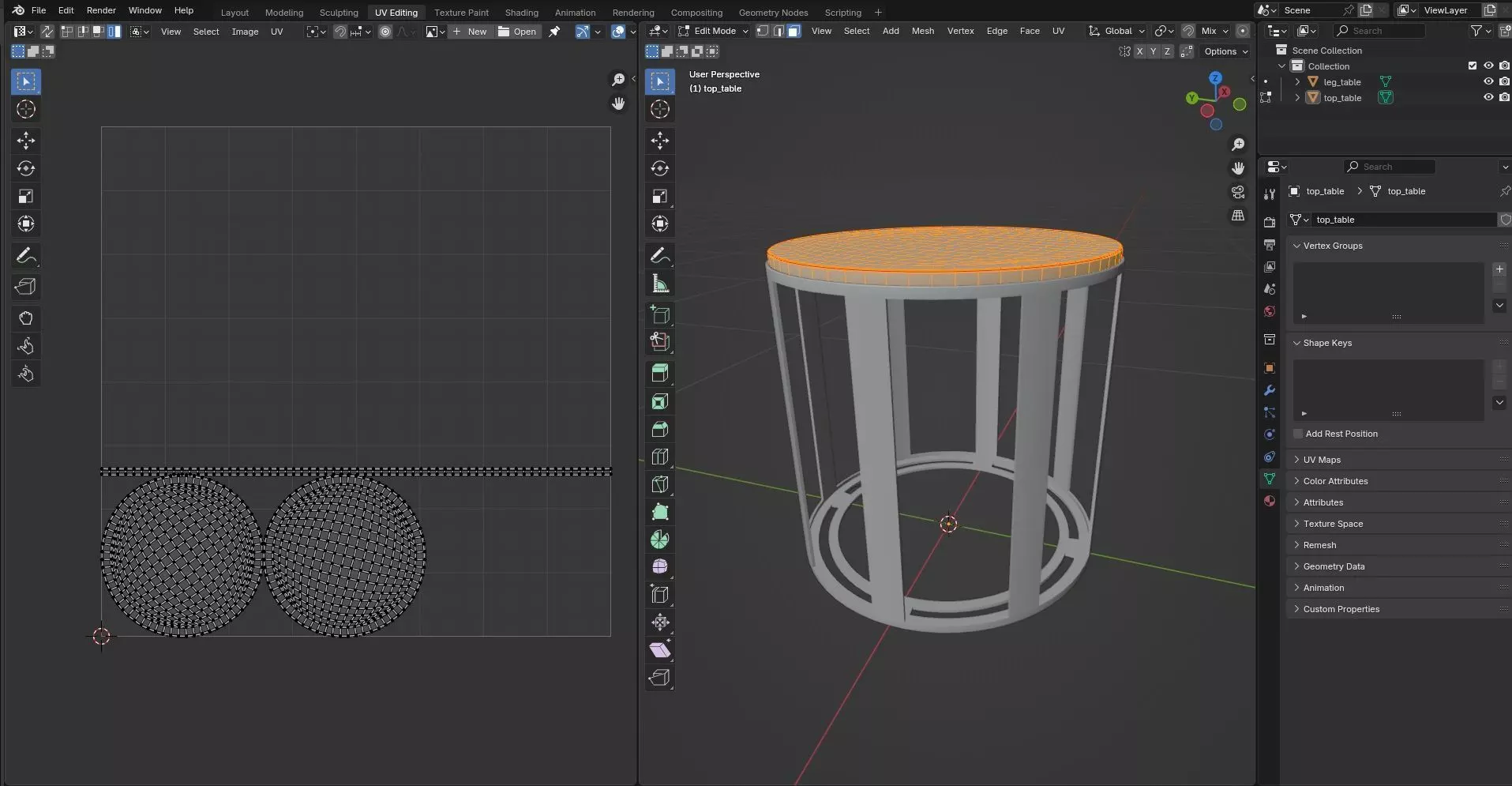Switch to face select mode in 3D viewport

click(794, 31)
